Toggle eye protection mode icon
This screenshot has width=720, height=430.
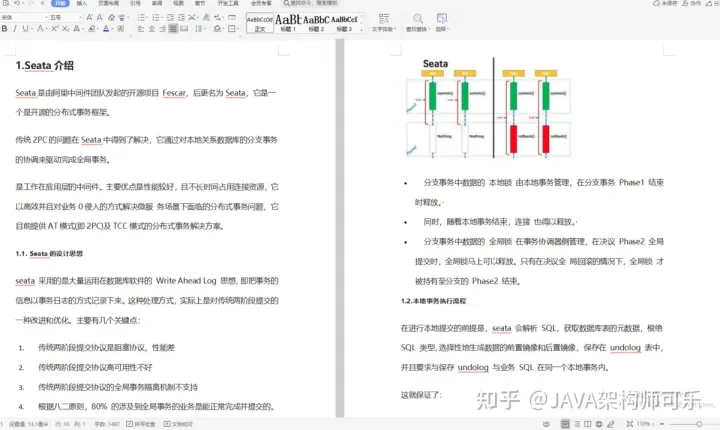tap(546, 424)
